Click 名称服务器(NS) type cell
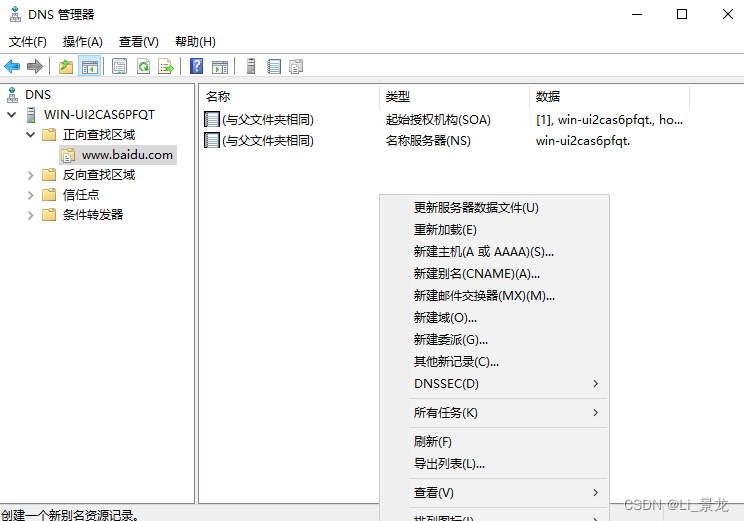 (x=428, y=140)
